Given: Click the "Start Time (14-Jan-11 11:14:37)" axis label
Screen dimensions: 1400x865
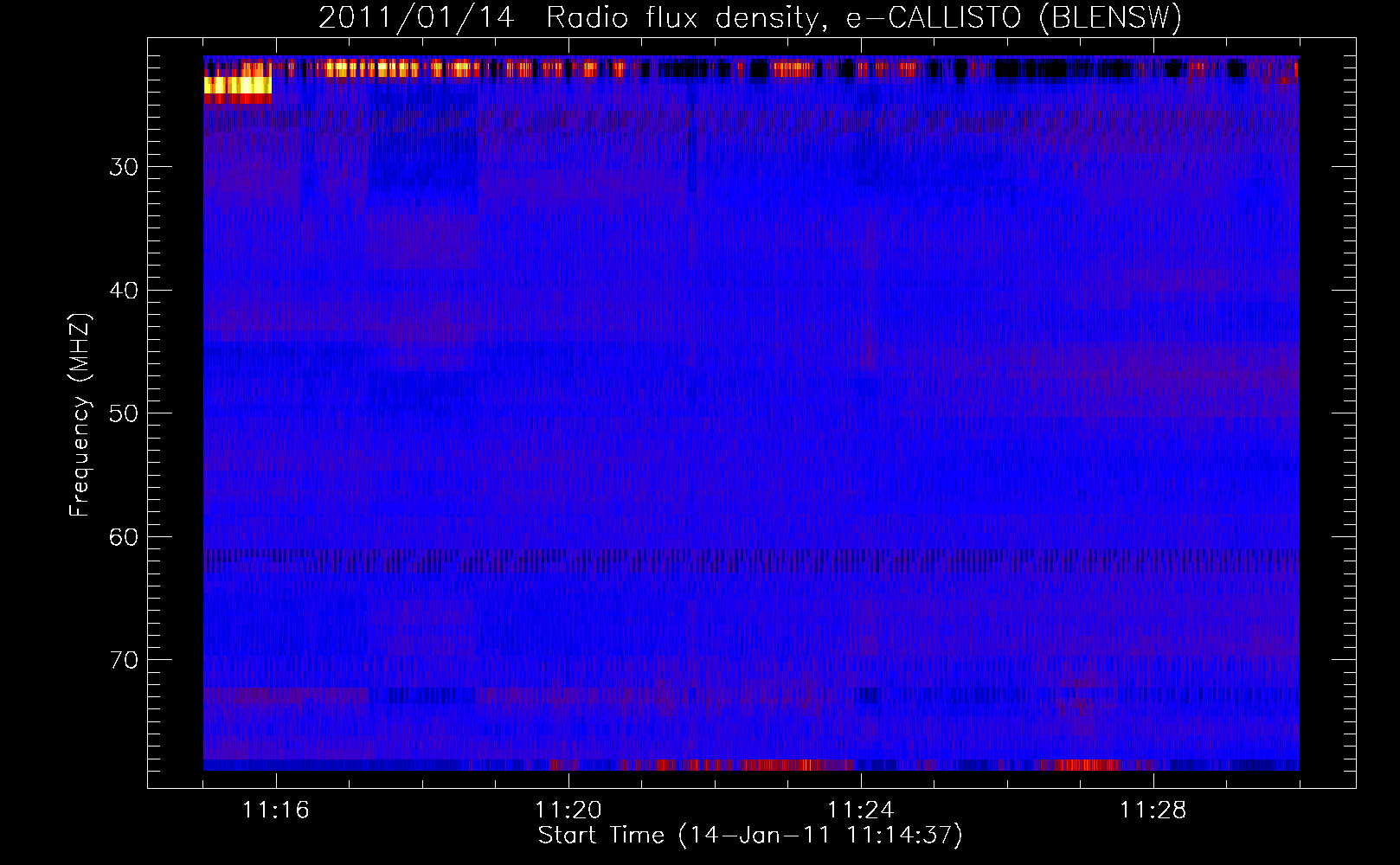Looking at the screenshot, I should 750,836.
